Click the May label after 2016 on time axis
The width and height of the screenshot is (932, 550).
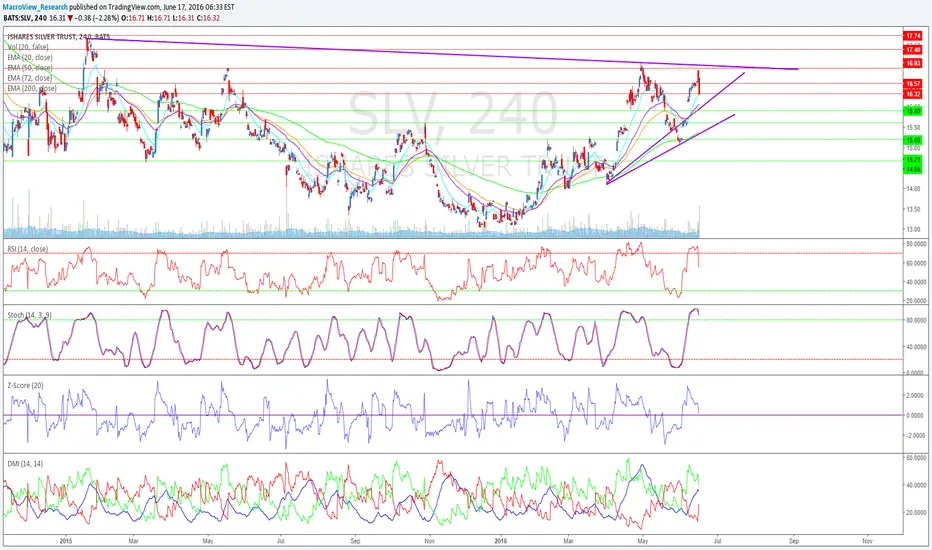642,541
